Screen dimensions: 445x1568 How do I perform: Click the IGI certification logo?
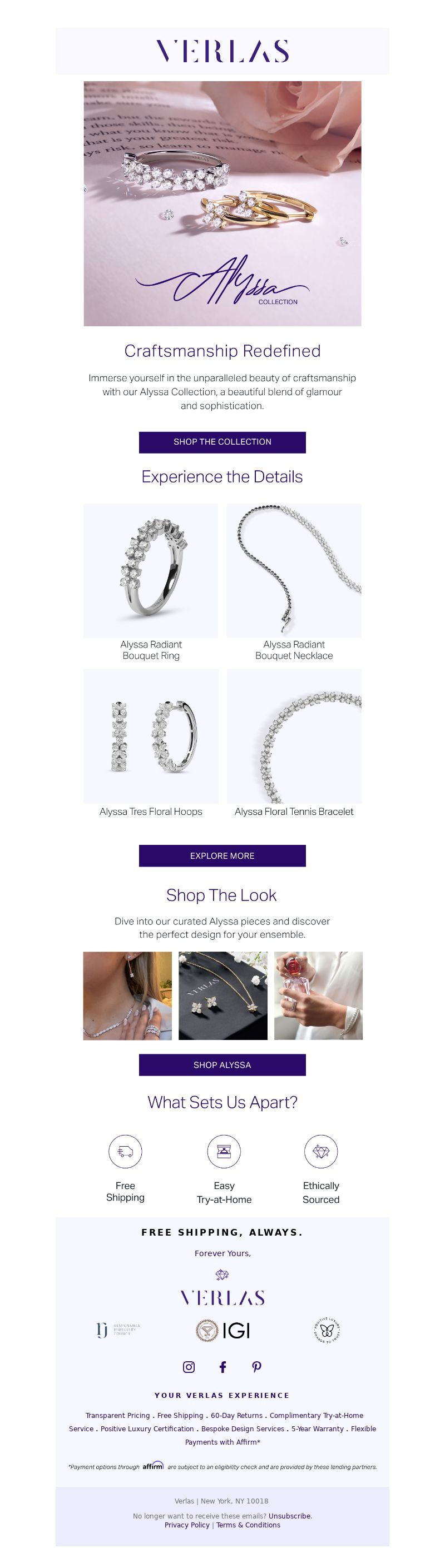tap(223, 1331)
